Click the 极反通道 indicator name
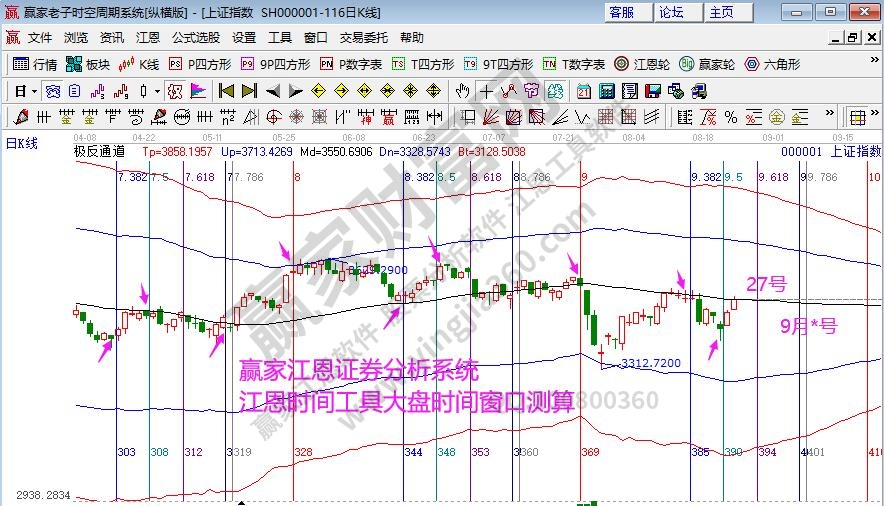The width and height of the screenshot is (884, 506). coord(99,151)
